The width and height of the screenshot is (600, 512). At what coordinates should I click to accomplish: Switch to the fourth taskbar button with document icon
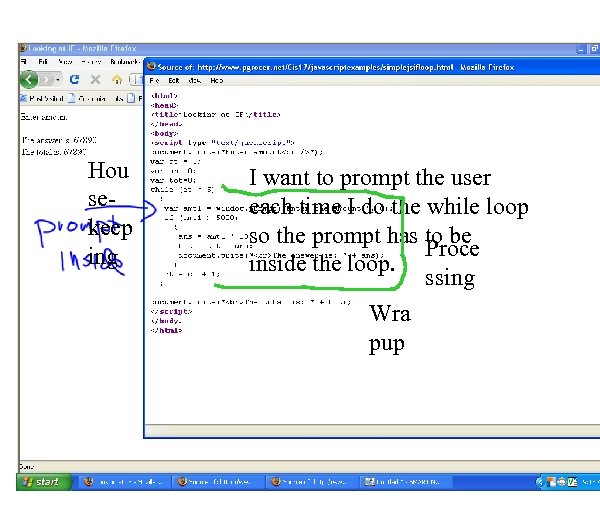pos(406,482)
